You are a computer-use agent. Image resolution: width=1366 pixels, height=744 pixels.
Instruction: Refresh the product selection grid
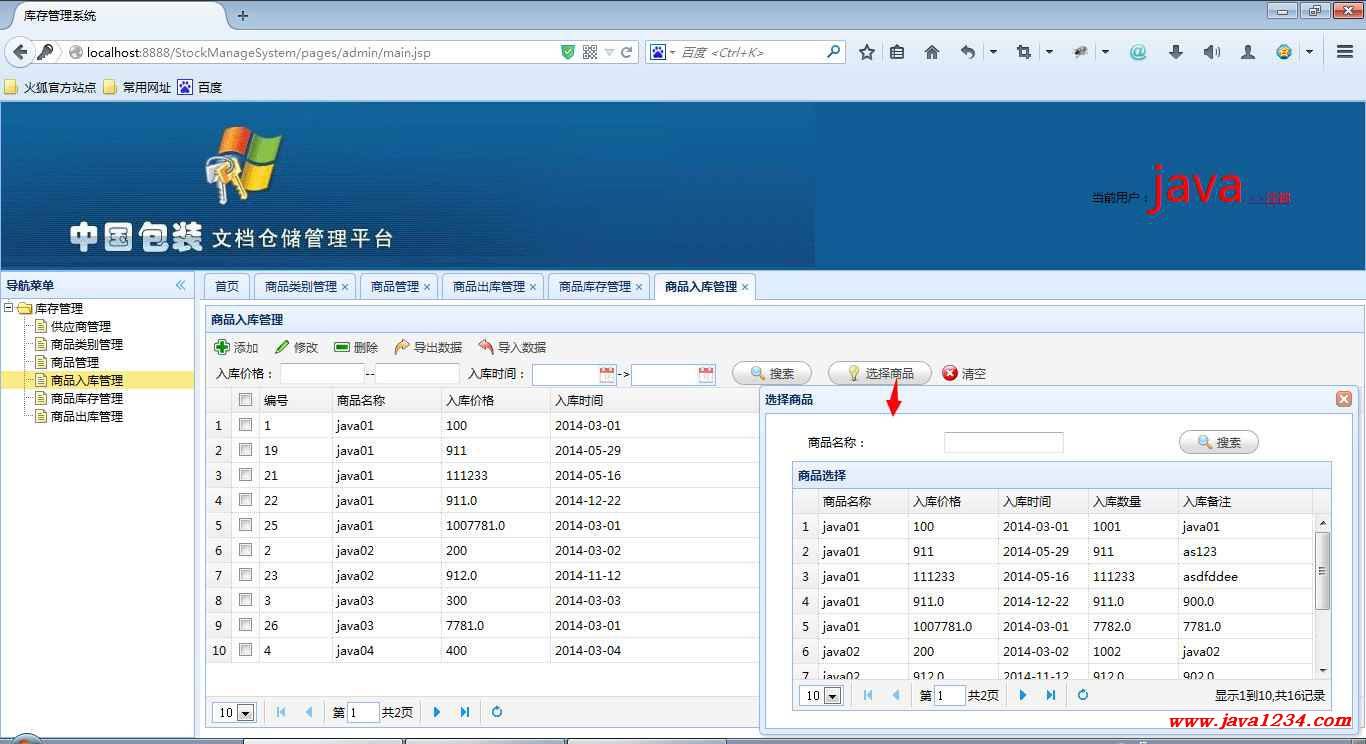[1083, 695]
